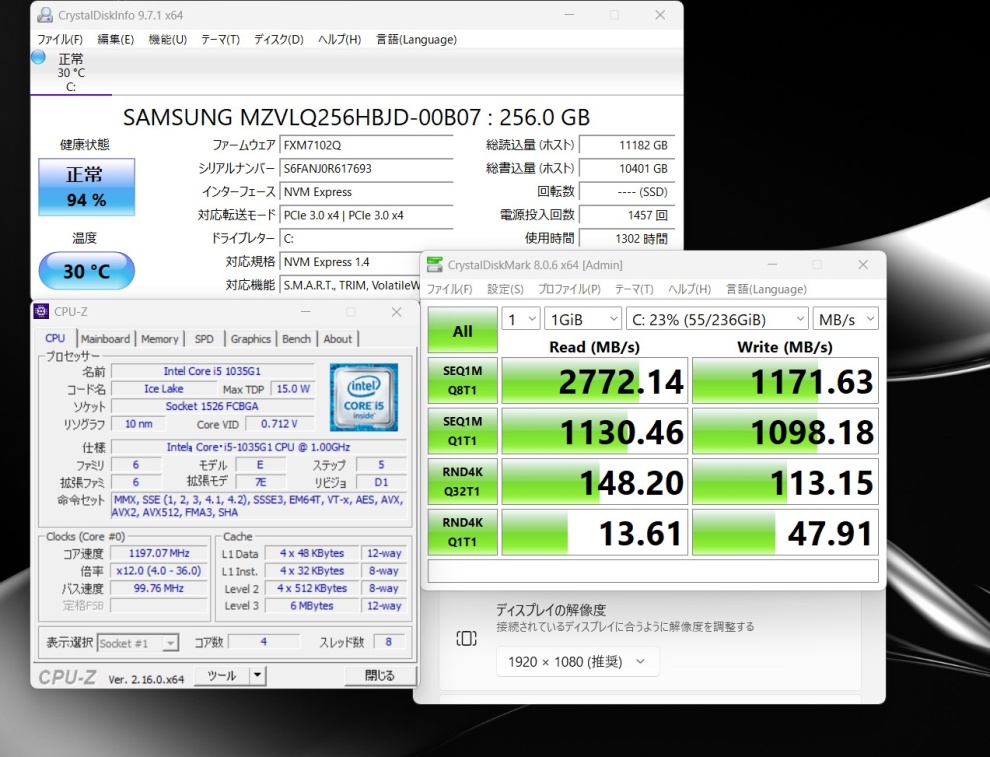
Task: Open テーマ(T) menu in CrystalDiskMark
Action: [x=635, y=289]
